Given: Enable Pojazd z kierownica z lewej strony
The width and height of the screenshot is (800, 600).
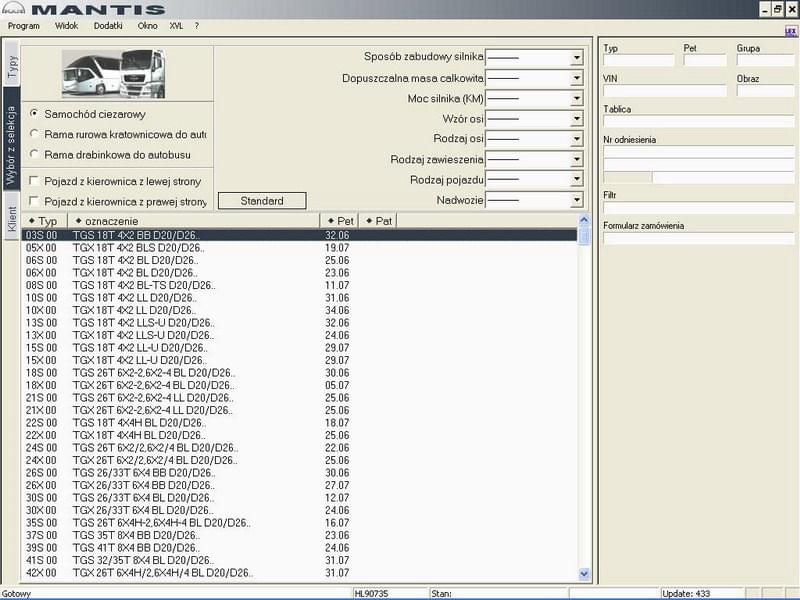Looking at the screenshot, I should click(x=34, y=181).
